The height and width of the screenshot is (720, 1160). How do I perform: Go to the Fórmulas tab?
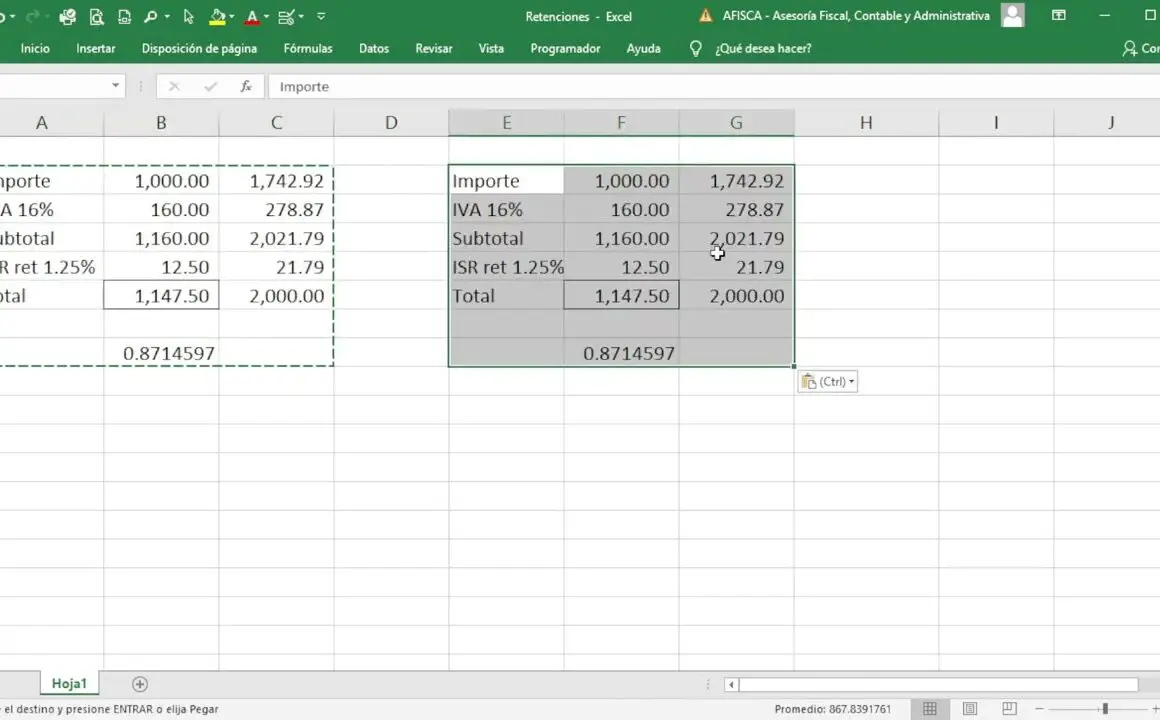308,49
